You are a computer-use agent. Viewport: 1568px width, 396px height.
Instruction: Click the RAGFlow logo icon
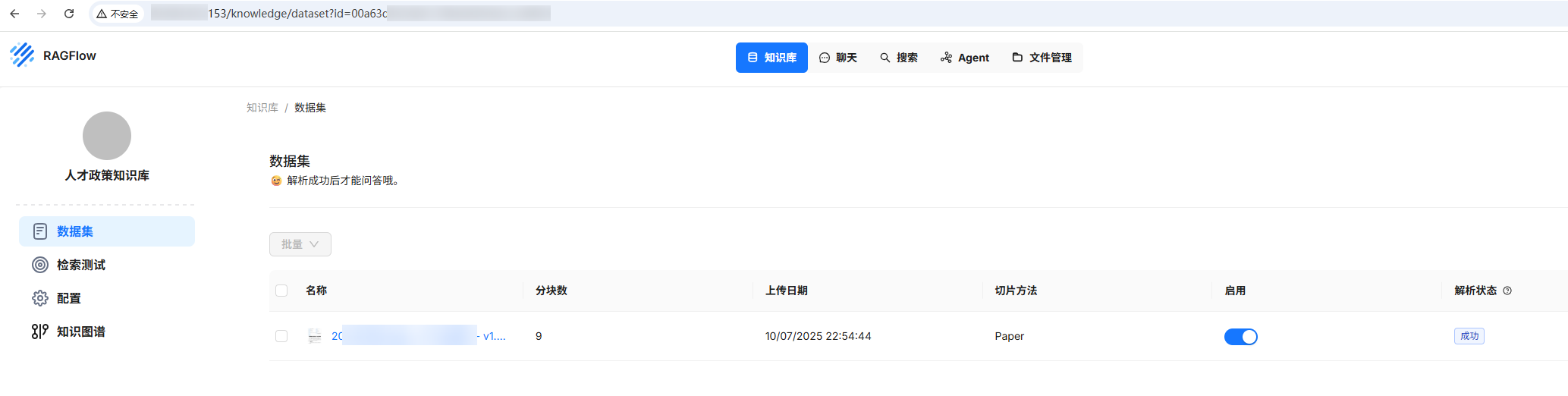pyautogui.click(x=22, y=55)
